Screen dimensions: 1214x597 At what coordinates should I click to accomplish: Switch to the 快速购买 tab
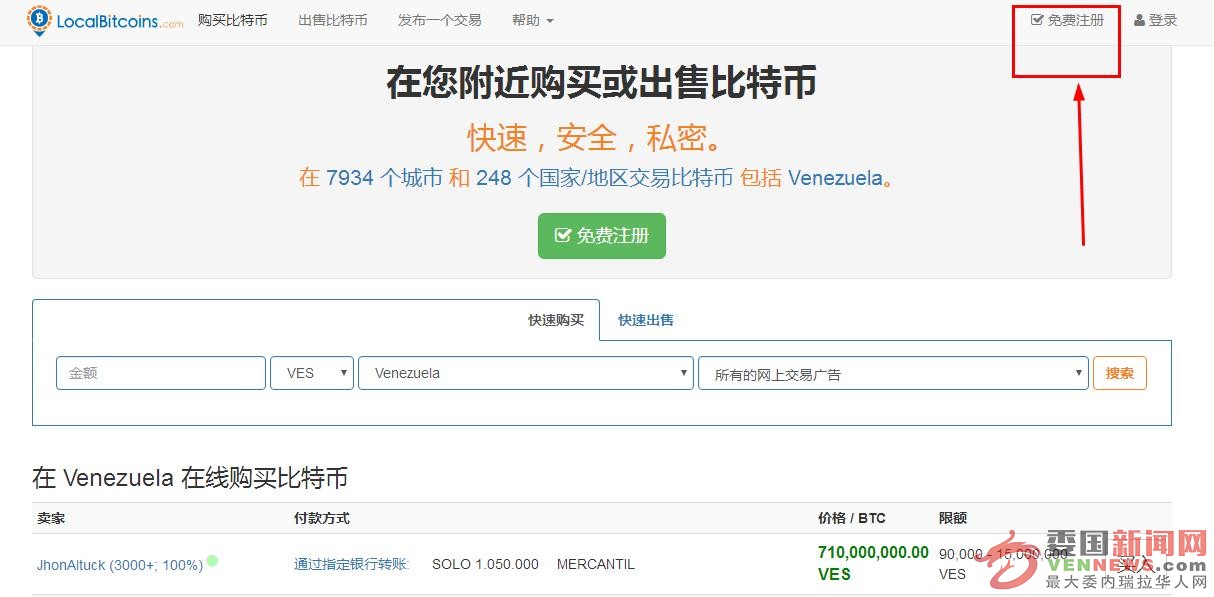pos(556,320)
